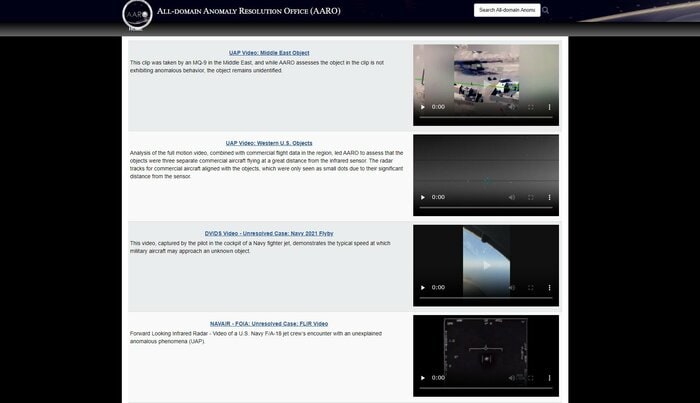Seek on the Middle East Object video progress bar

pos(486,117)
